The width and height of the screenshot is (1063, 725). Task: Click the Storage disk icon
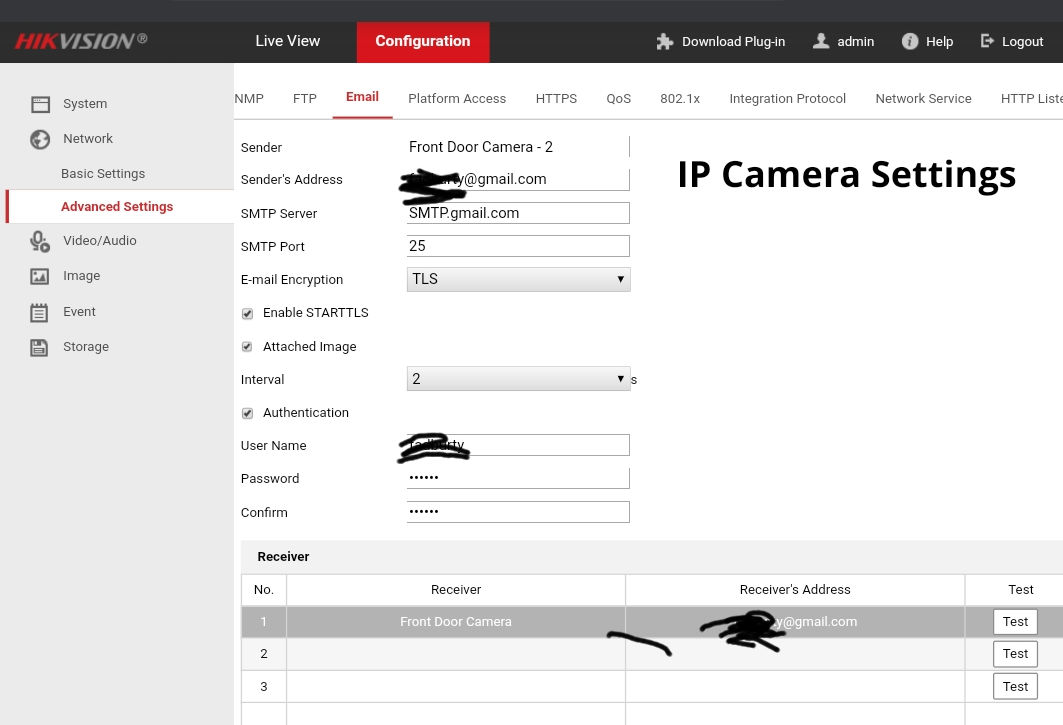point(40,347)
